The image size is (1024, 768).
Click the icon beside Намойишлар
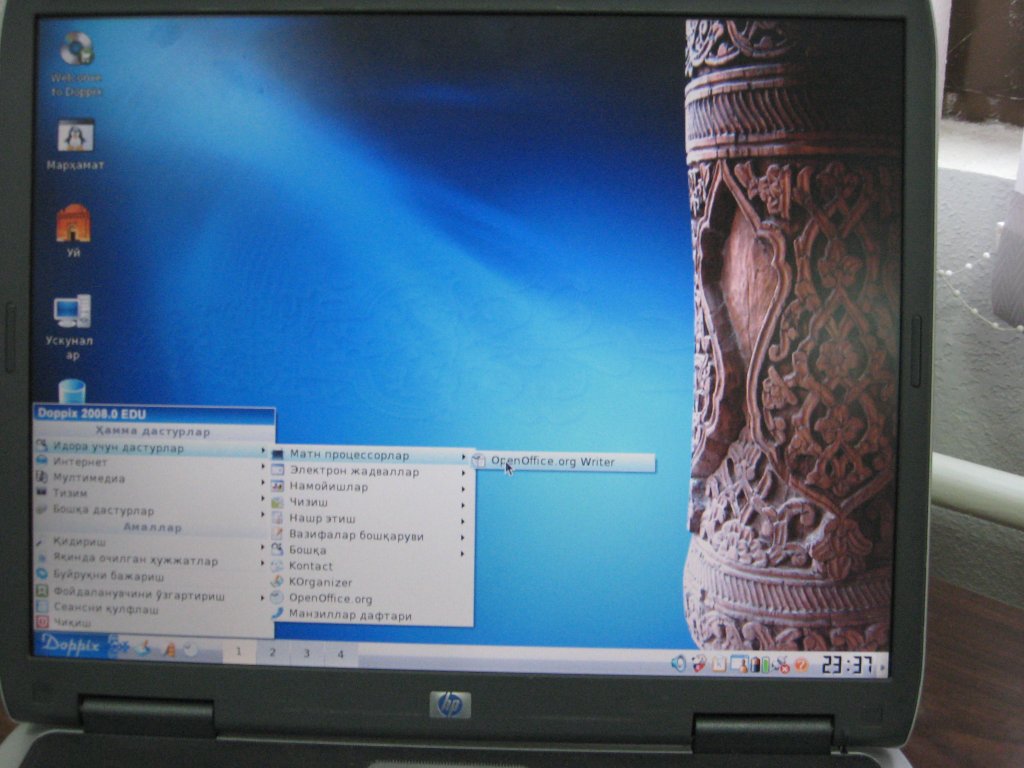click(278, 487)
